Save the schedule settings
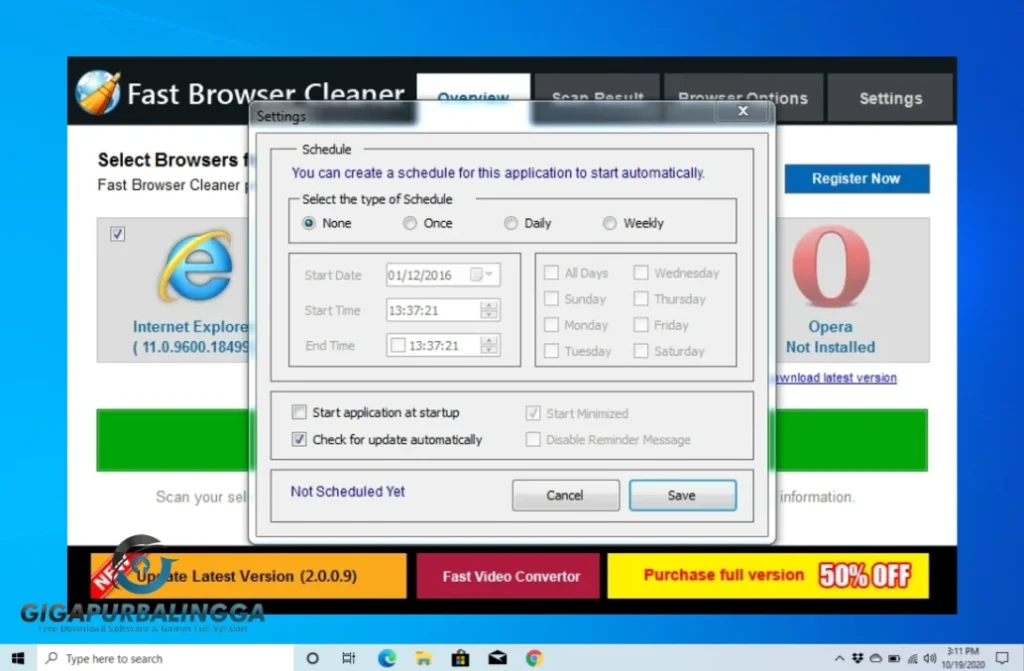Viewport: 1024px width, 671px height. coord(682,494)
